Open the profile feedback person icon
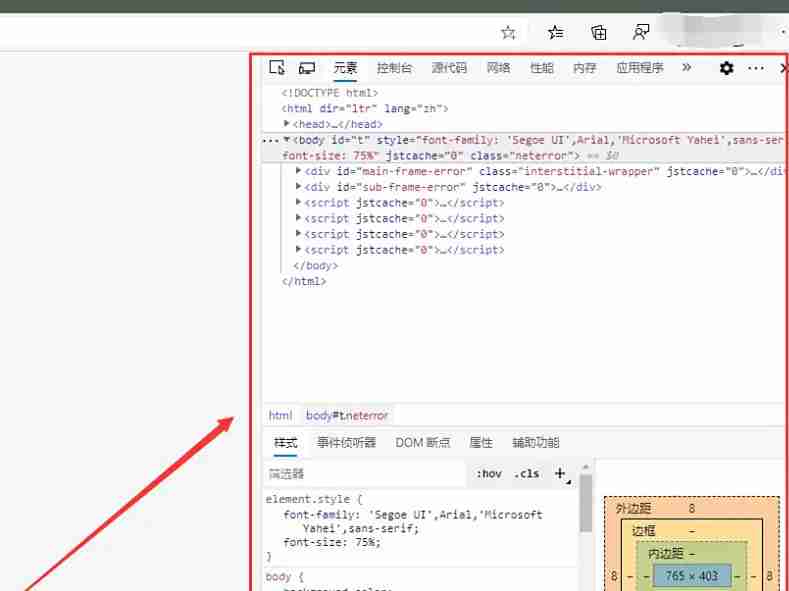Screen dimensions: 789x591 (641, 33)
